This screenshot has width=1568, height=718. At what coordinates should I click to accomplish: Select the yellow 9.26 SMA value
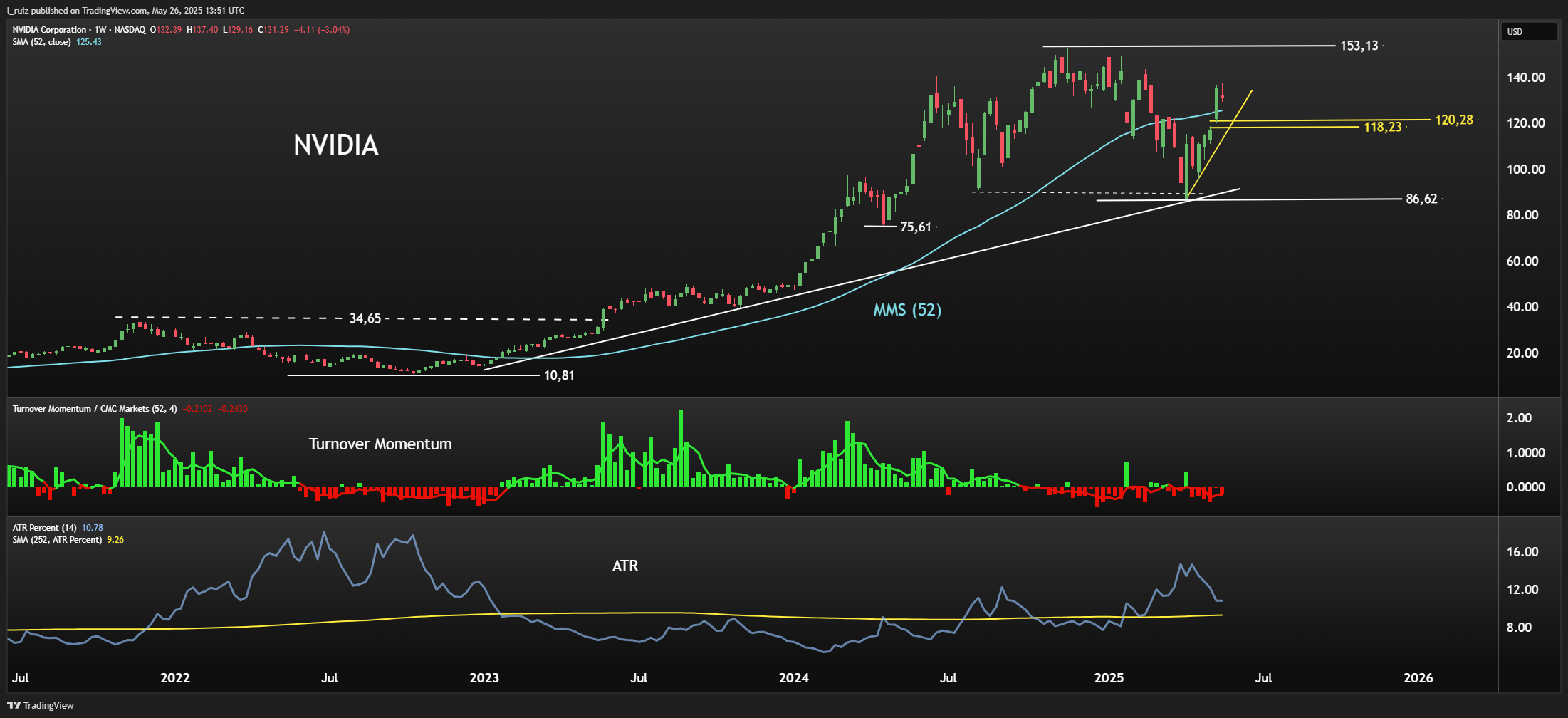[x=115, y=540]
